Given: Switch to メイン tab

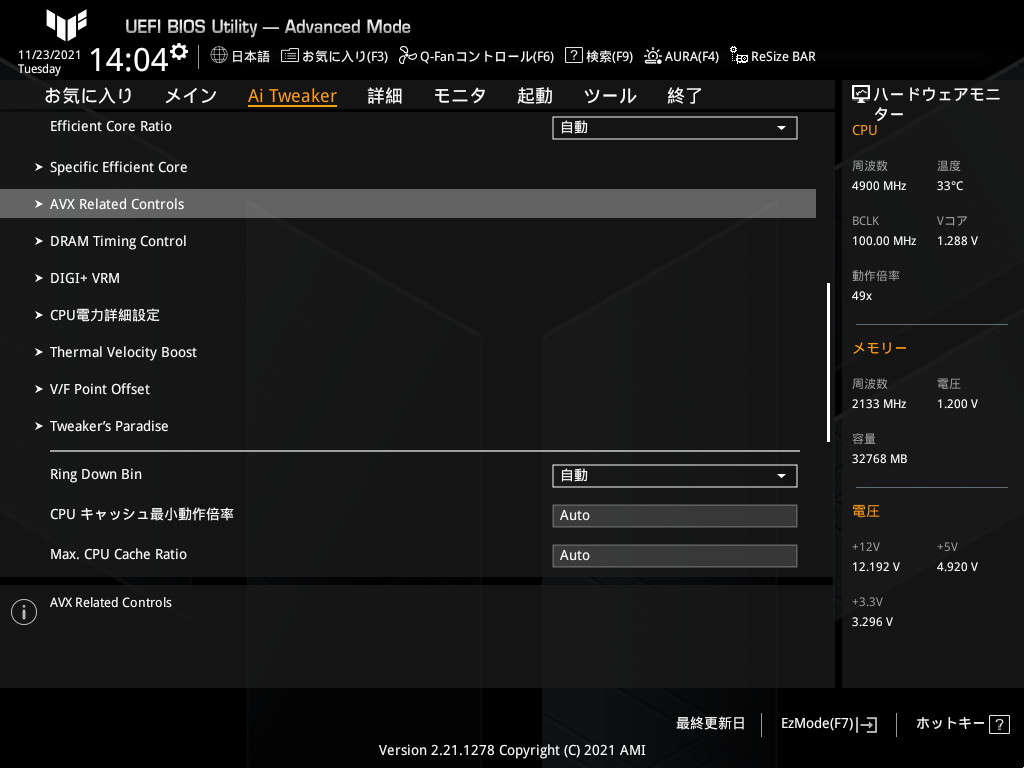Looking at the screenshot, I should coord(191,96).
